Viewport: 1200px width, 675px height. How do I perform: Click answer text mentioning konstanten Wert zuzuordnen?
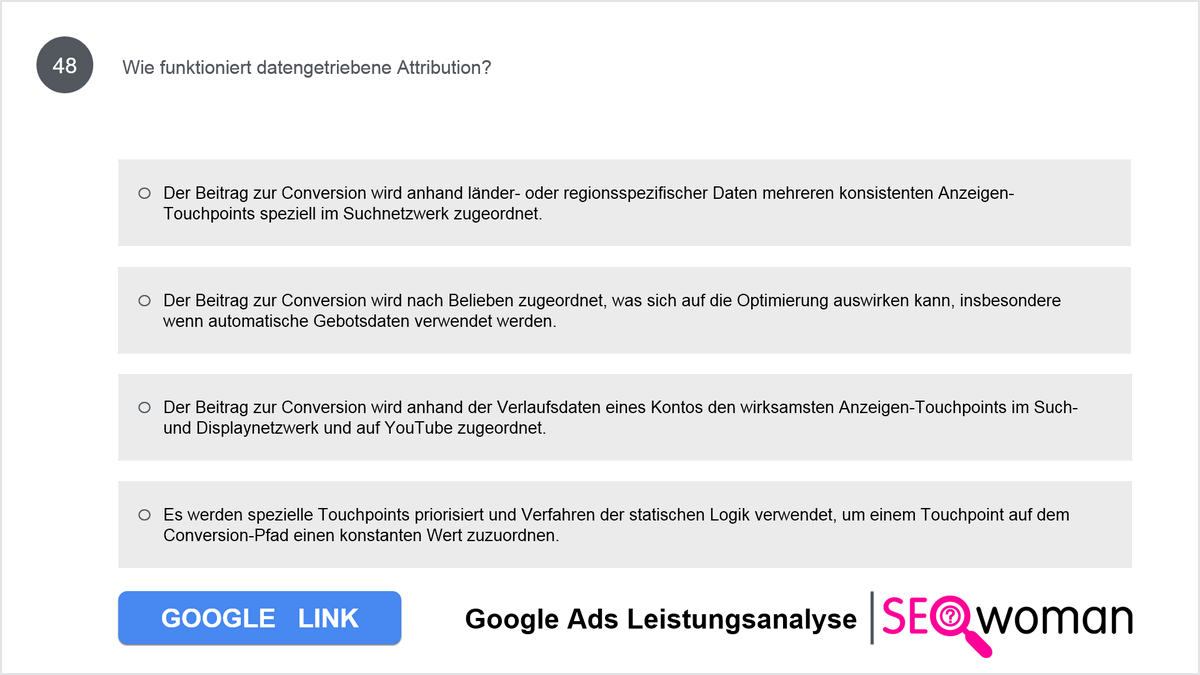[616, 525]
